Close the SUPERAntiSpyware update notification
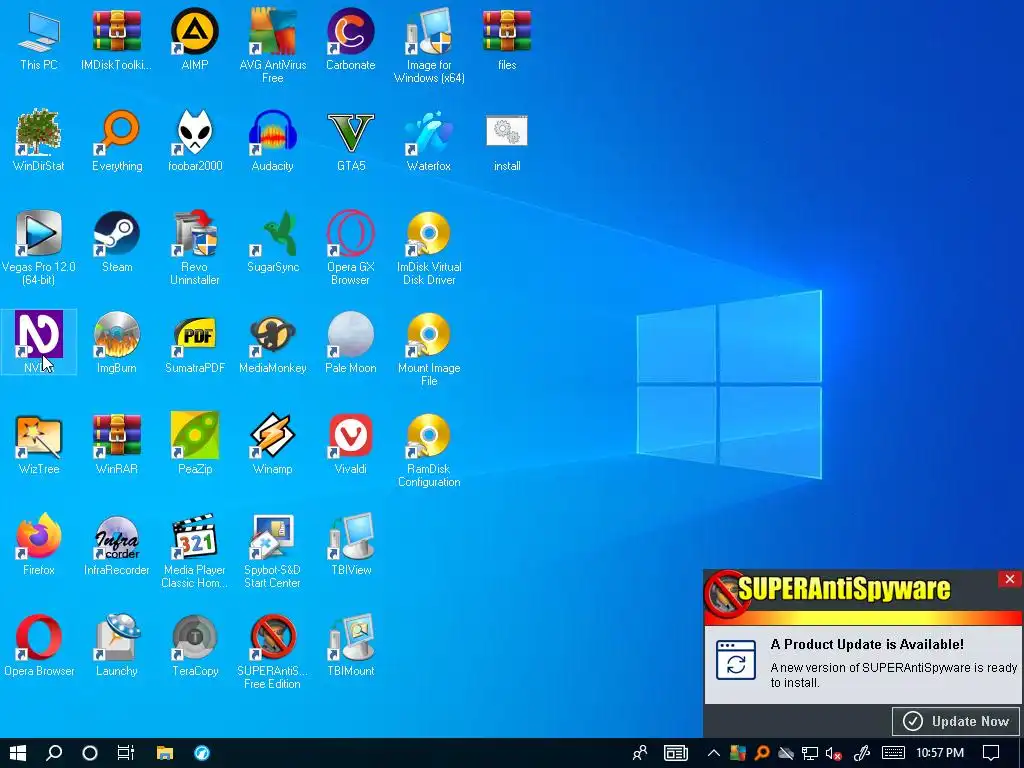Image resolution: width=1024 pixels, height=768 pixels. [1010, 579]
